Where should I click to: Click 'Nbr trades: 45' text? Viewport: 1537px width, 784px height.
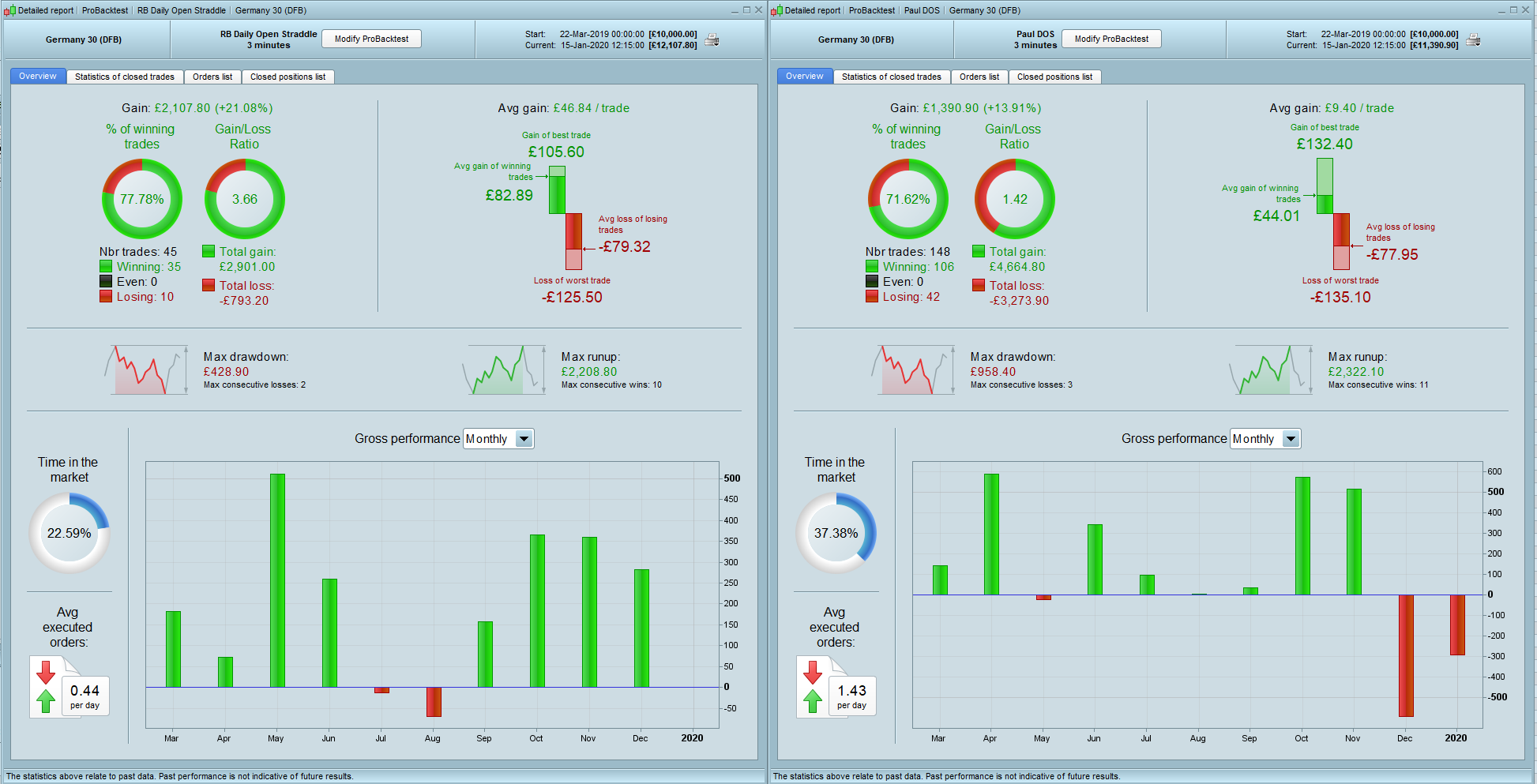tap(138, 252)
